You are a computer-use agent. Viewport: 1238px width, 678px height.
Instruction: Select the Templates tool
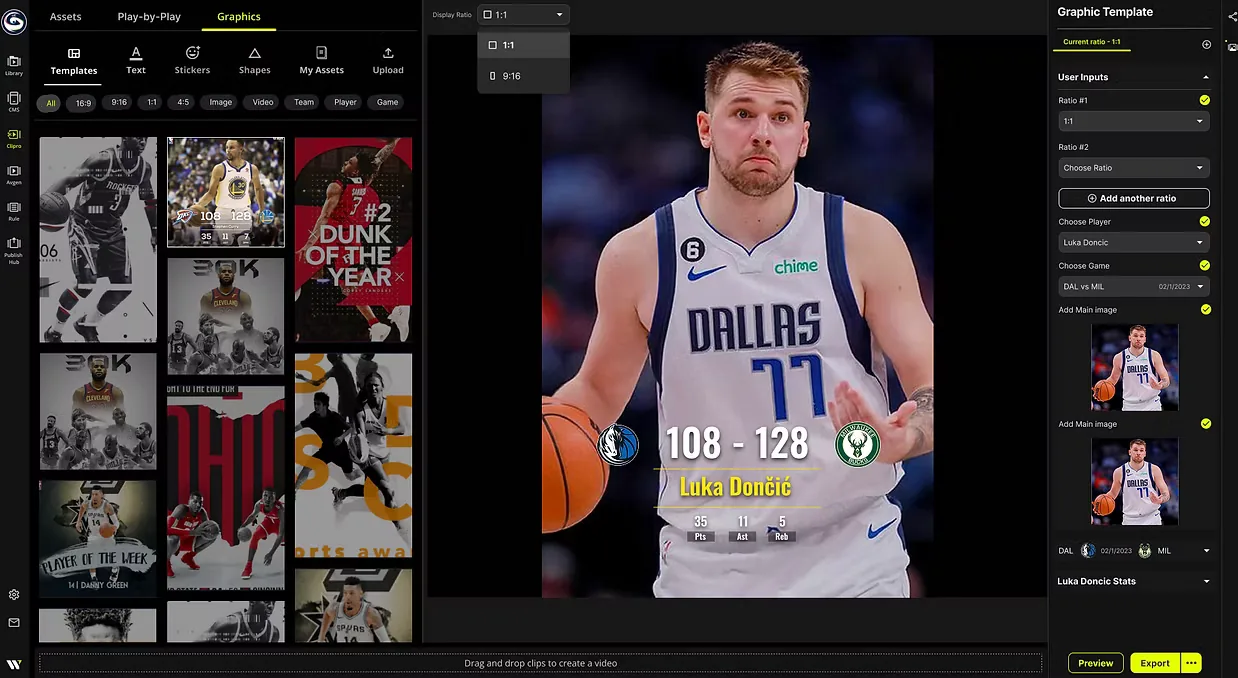pyautogui.click(x=74, y=61)
